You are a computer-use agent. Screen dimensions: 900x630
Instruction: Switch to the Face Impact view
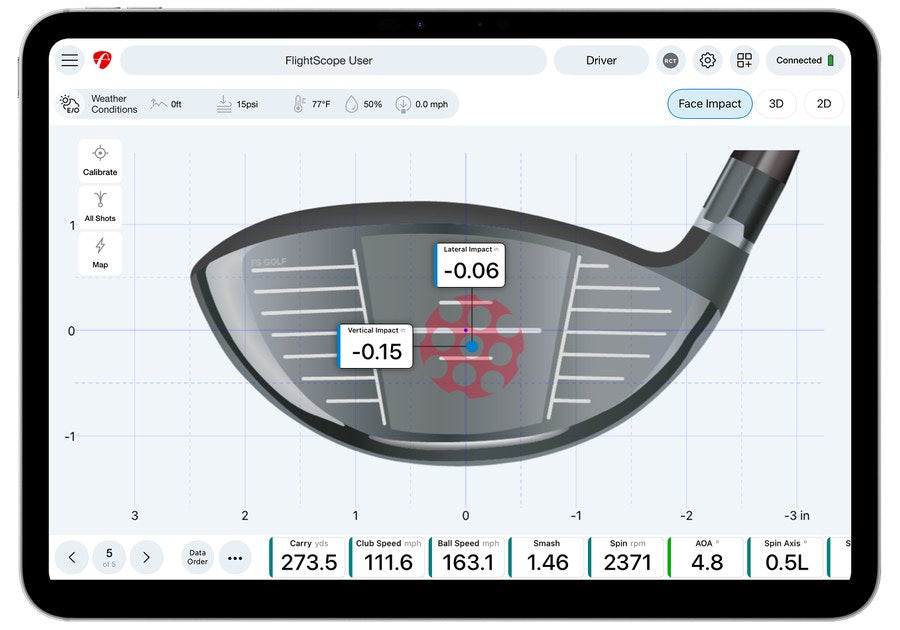pyautogui.click(x=709, y=104)
